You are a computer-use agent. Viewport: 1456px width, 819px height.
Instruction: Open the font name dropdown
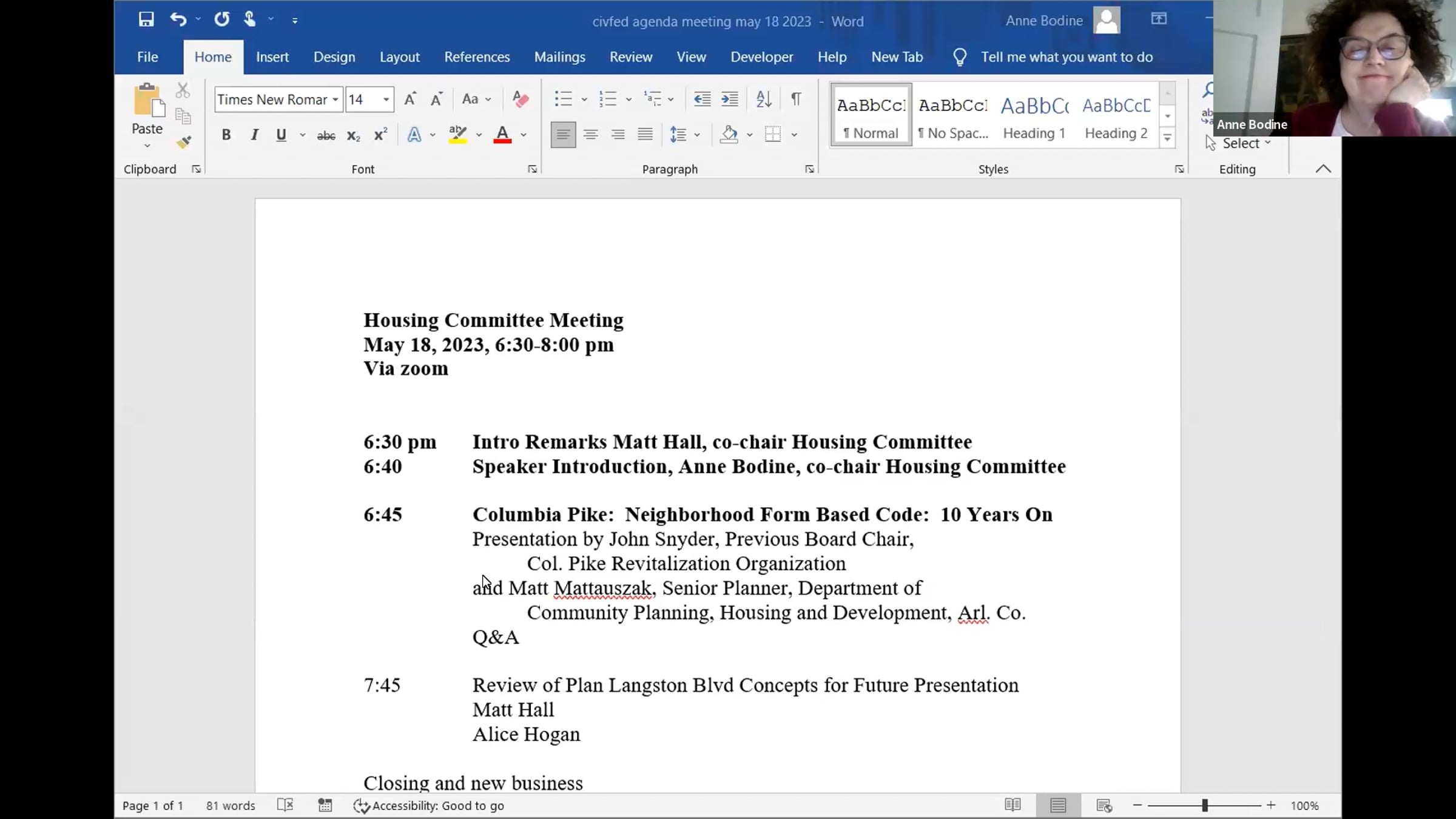click(335, 99)
